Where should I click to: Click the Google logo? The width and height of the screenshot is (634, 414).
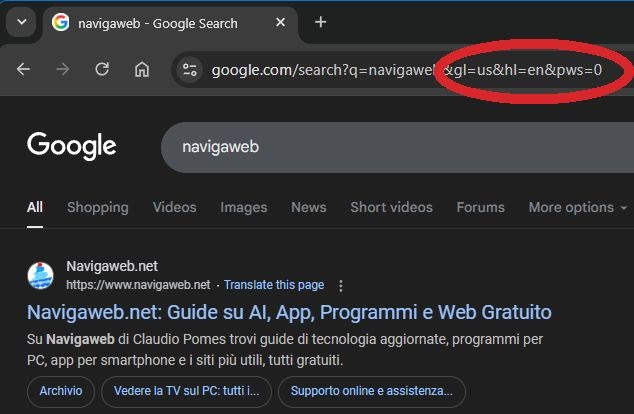pyautogui.click(x=72, y=146)
